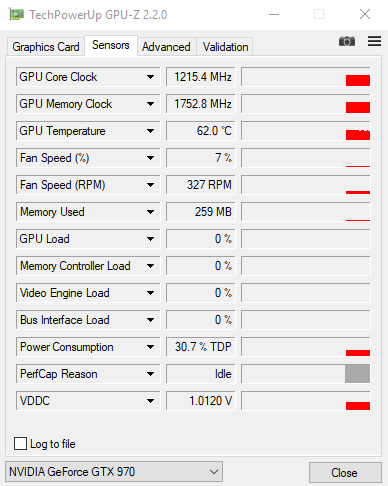Expand the PerfCap Reason dropdown arrow

(150, 374)
